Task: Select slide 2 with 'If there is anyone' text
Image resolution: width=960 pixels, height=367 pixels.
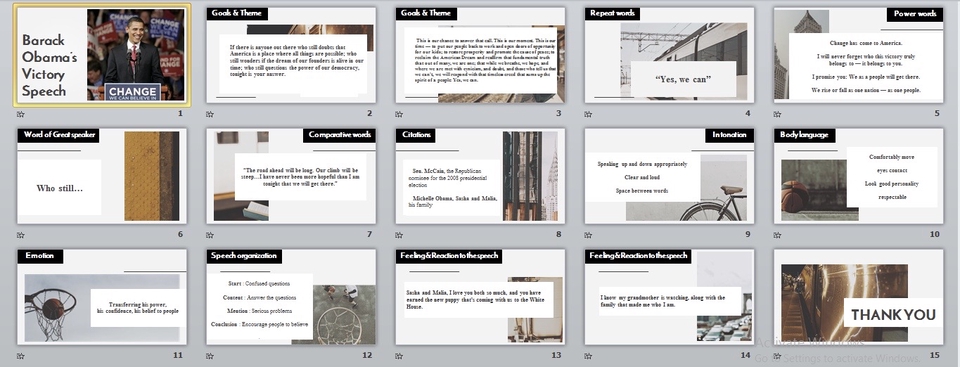Action: (x=291, y=55)
